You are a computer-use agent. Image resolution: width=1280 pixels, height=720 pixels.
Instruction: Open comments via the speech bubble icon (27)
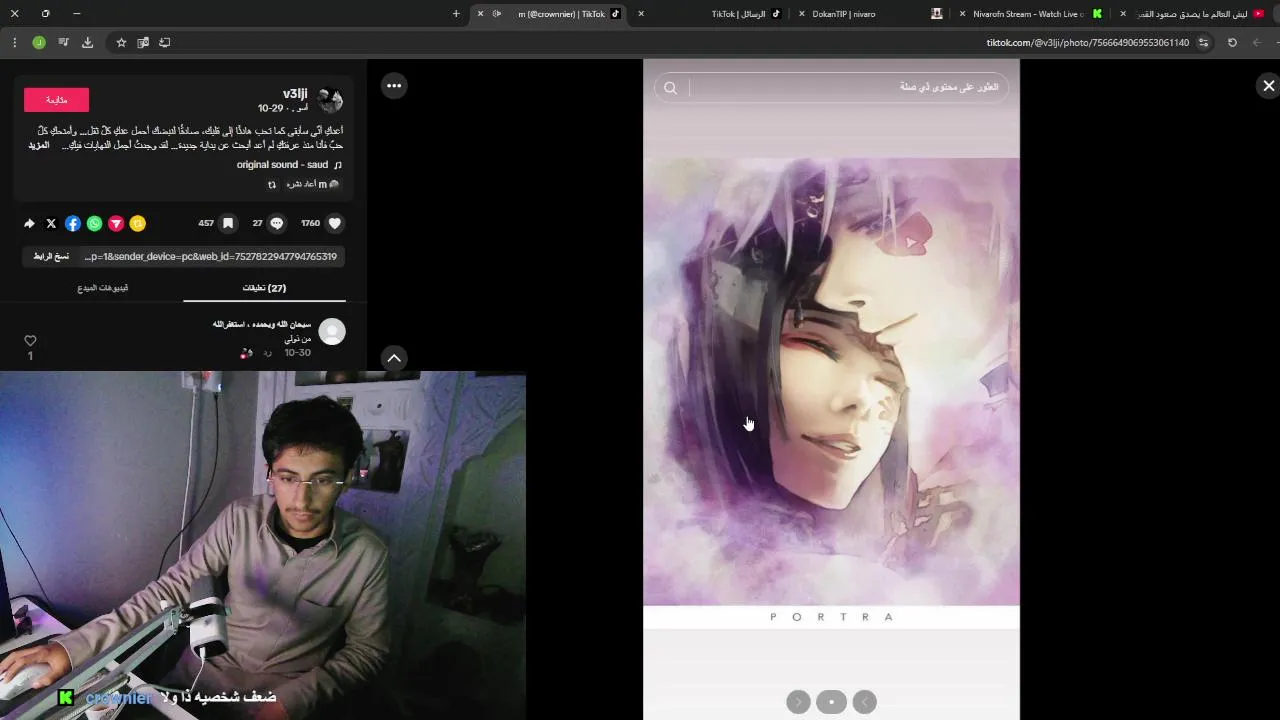(277, 223)
